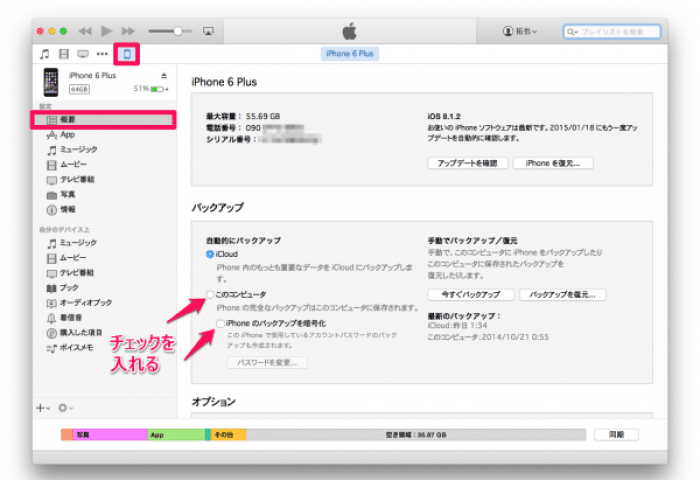Click パスワードを変更 button
This screenshot has height=480, width=700.
(x=267, y=363)
